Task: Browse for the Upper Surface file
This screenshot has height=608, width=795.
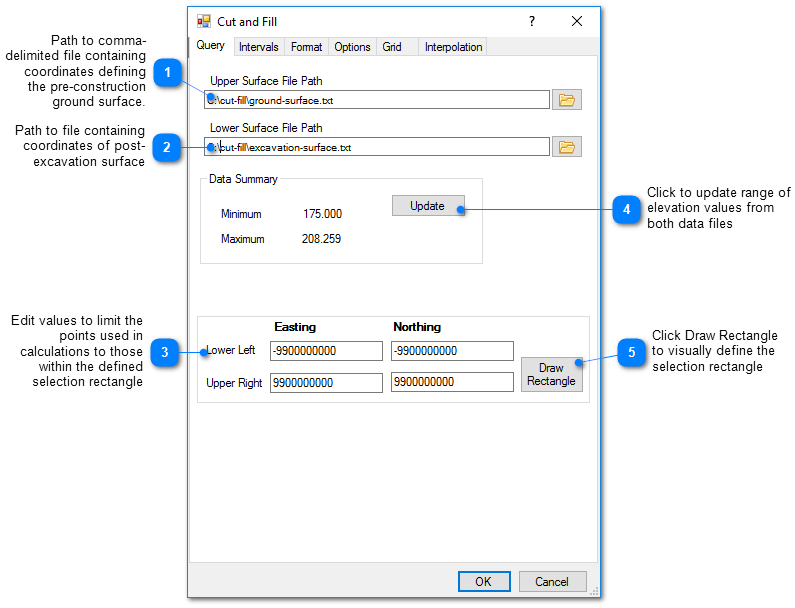Action: (567, 100)
